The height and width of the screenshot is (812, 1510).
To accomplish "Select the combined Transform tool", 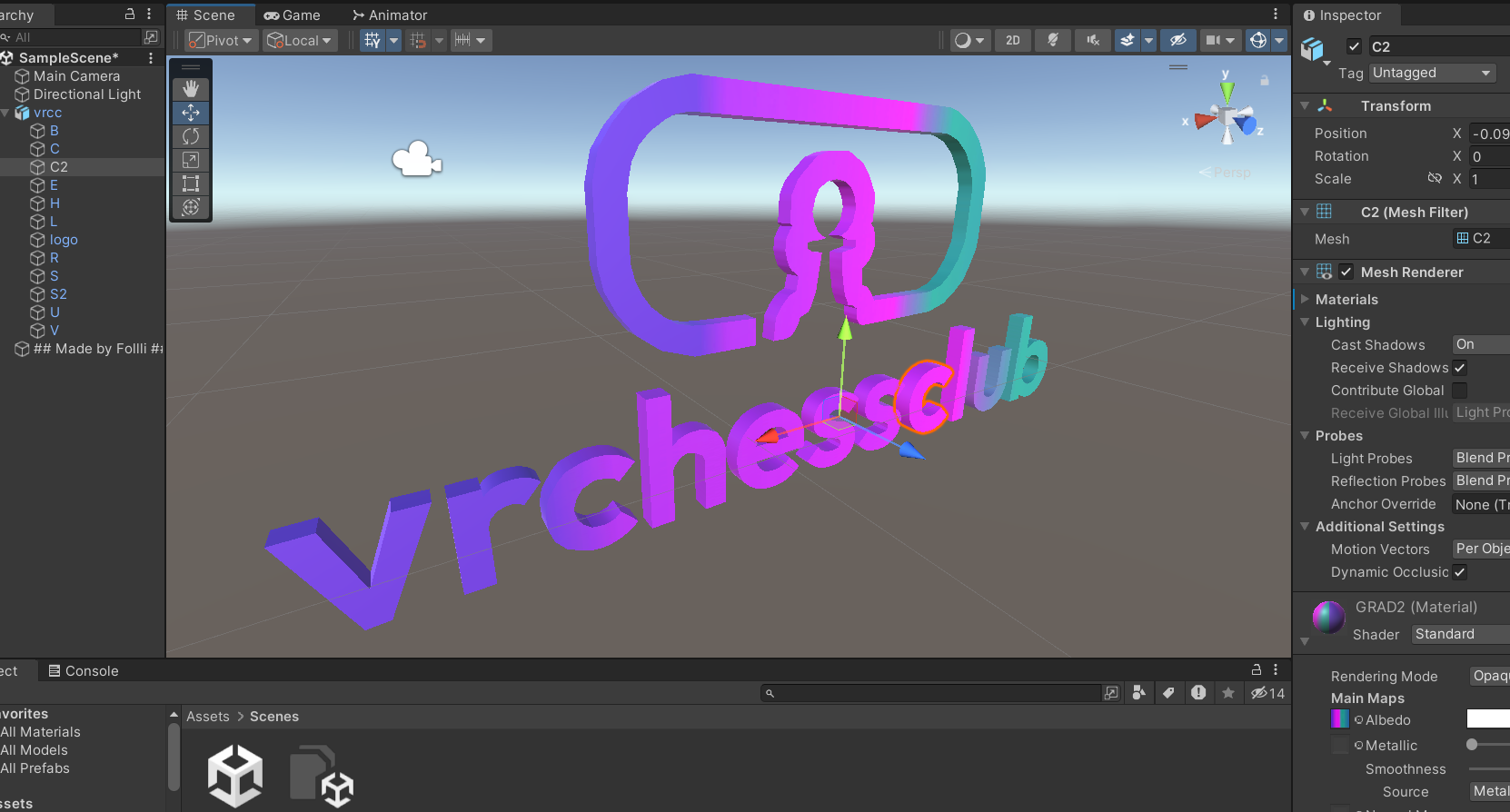I will [x=191, y=207].
